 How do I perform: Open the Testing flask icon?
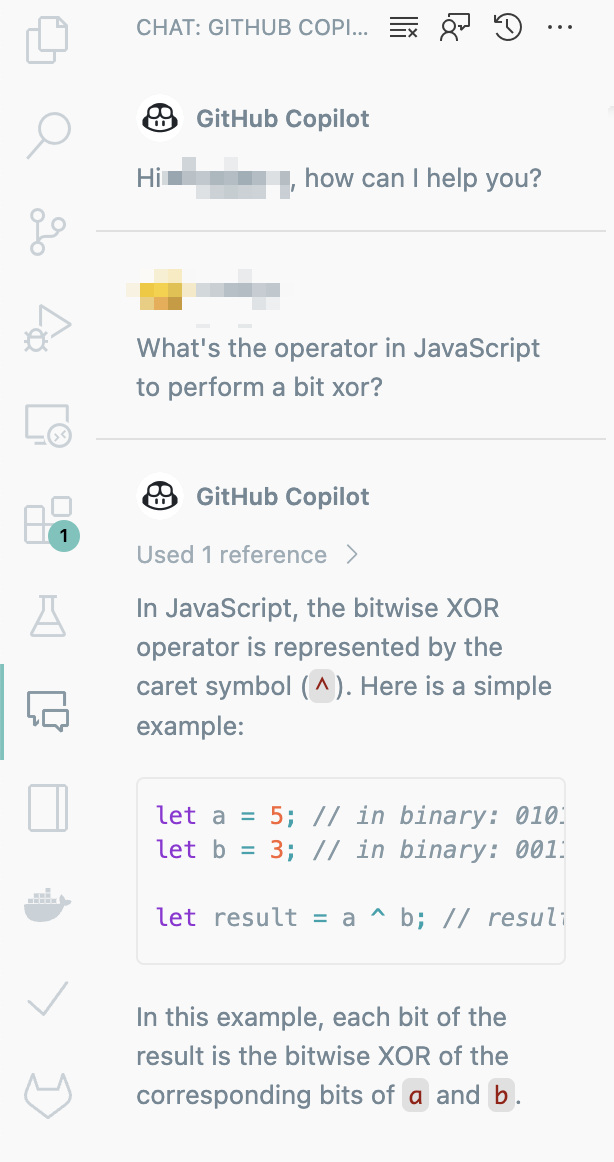[x=48, y=616]
